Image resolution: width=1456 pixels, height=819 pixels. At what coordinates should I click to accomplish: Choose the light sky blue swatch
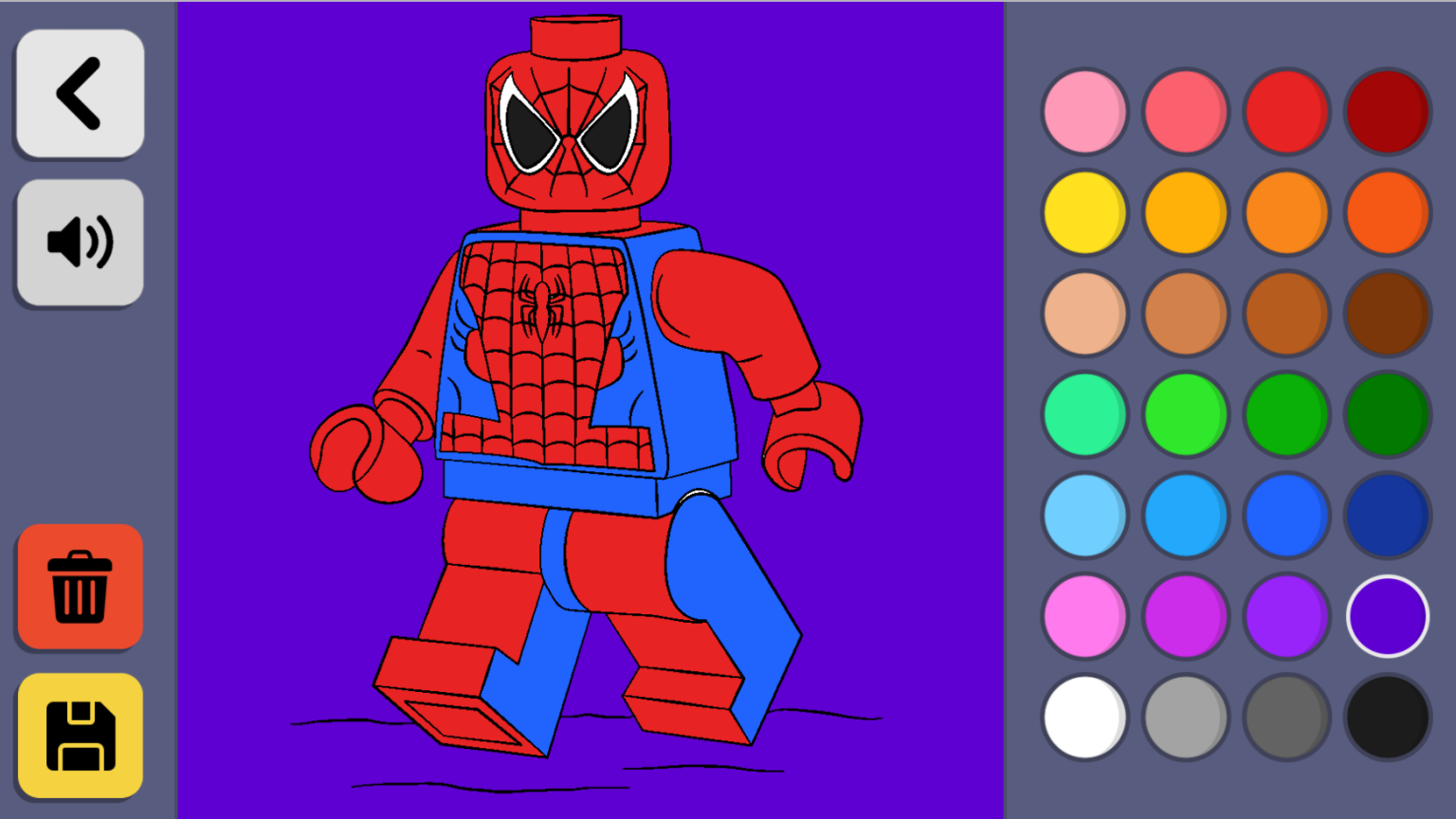[1084, 516]
